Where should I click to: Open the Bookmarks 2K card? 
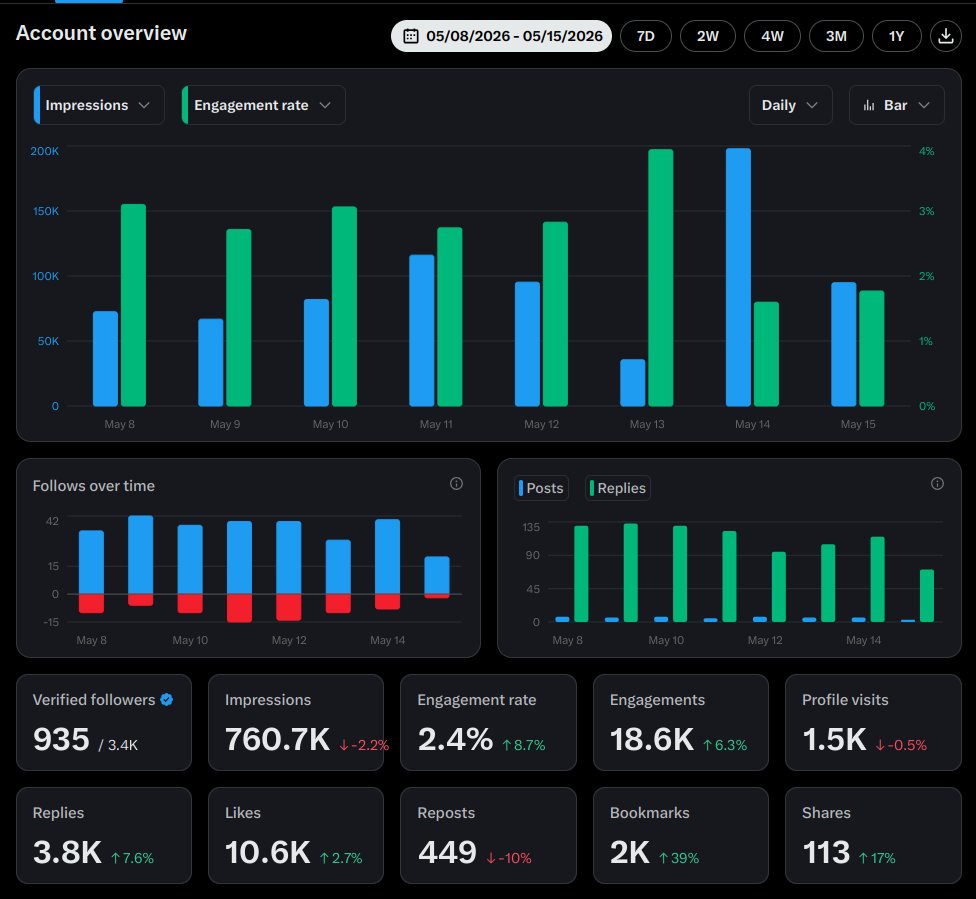(681, 835)
